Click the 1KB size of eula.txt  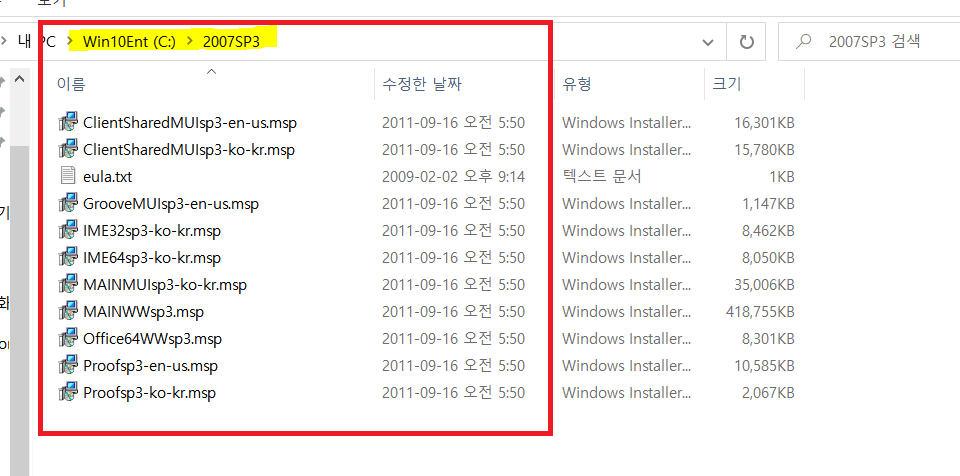tap(782, 176)
